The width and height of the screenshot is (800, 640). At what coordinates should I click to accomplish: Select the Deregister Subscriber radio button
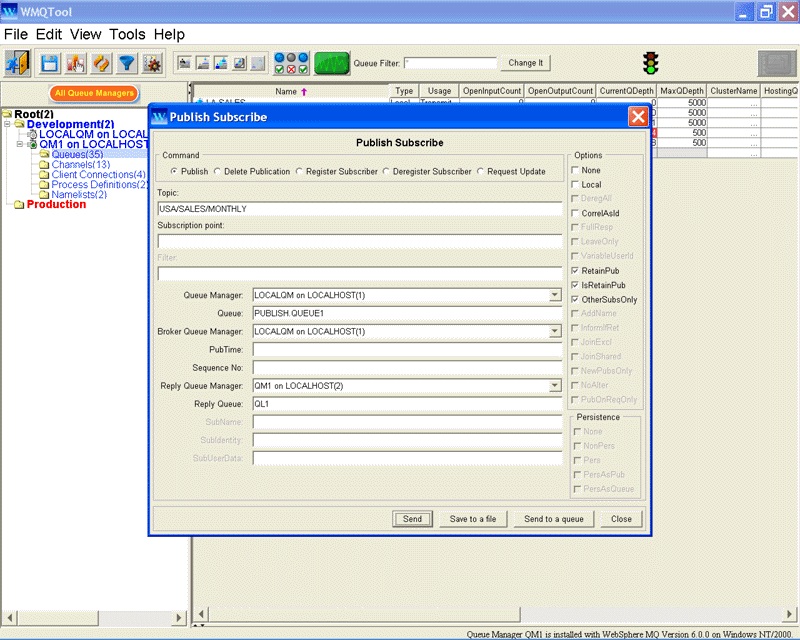click(386, 171)
